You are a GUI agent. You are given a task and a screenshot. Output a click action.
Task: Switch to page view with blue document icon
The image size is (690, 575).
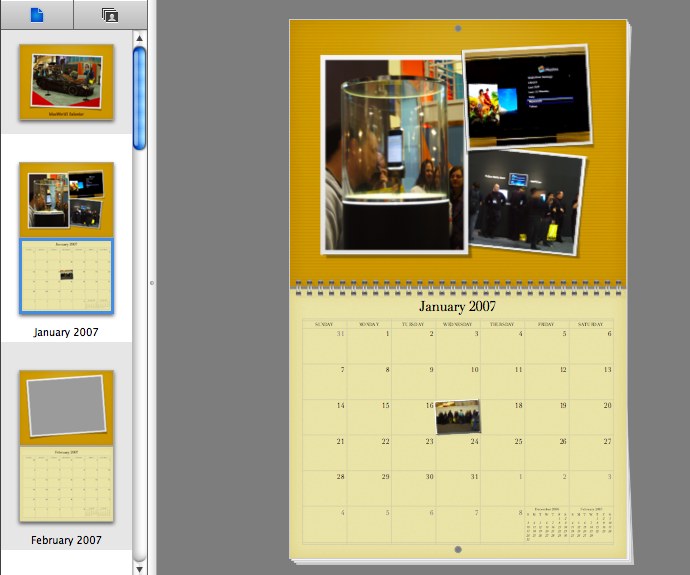pyautogui.click(x=37, y=15)
